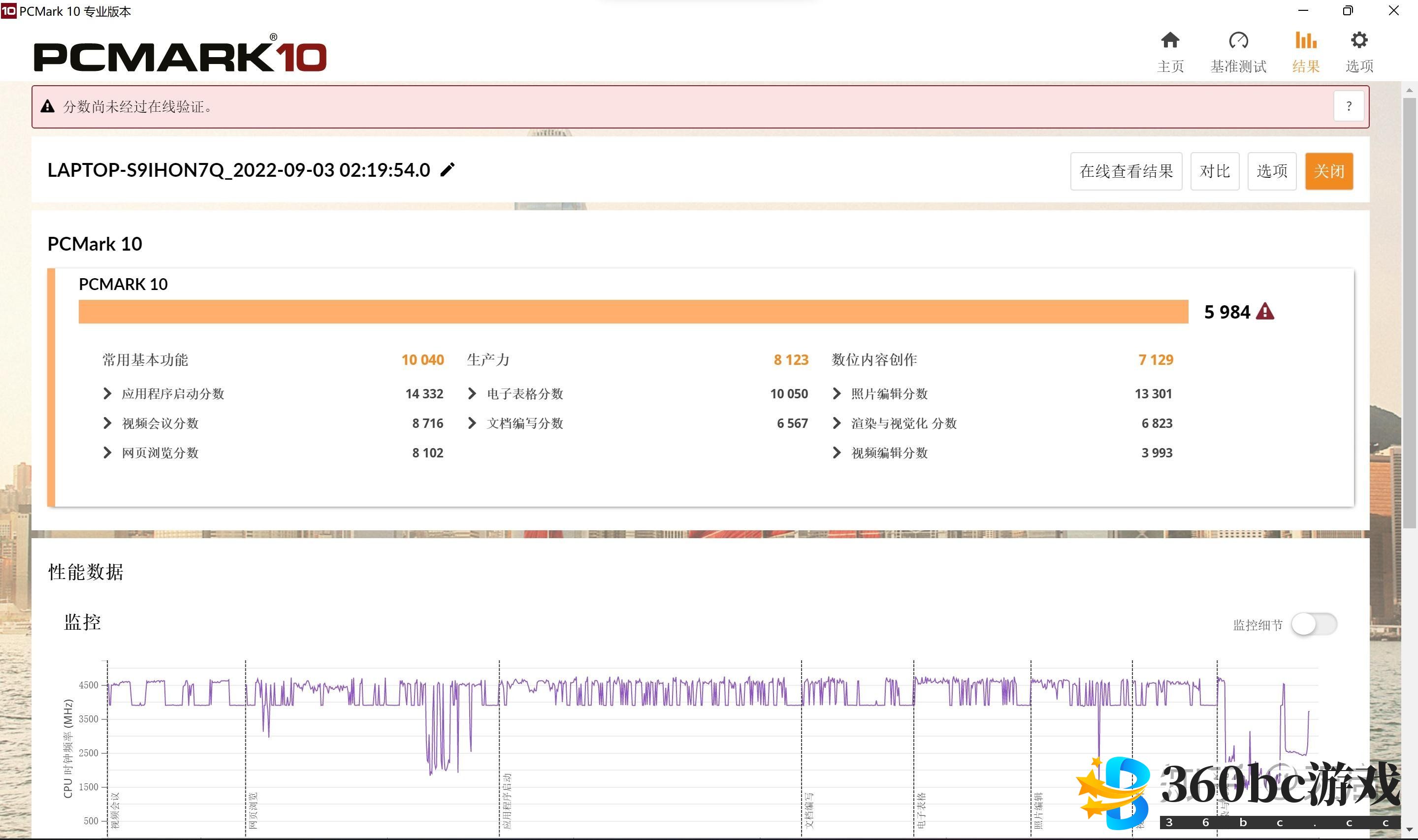Click the orange PCMark 10 score bar
The height and width of the screenshot is (840, 1418).
[x=633, y=312]
